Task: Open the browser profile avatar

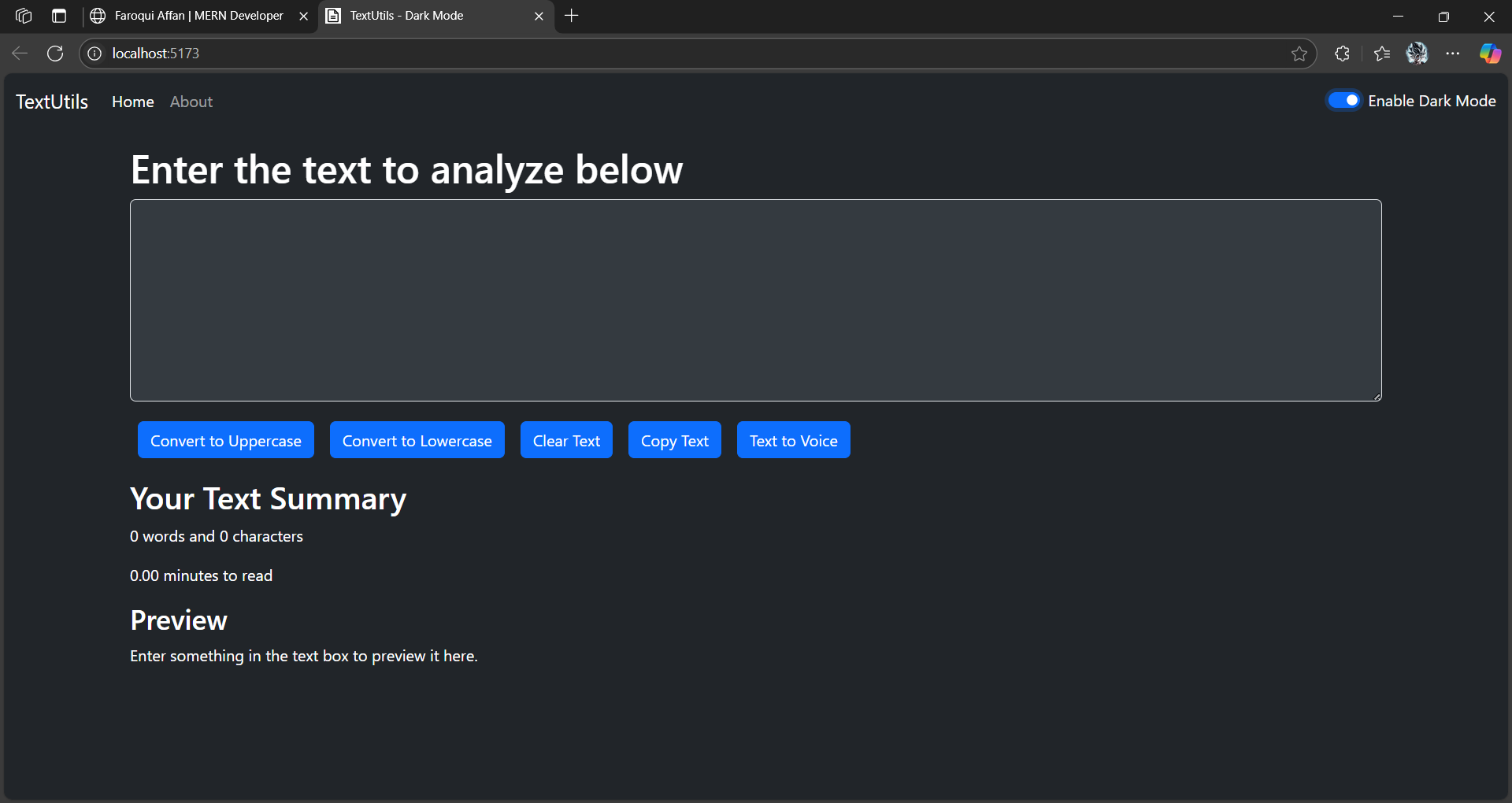Action: pos(1417,54)
